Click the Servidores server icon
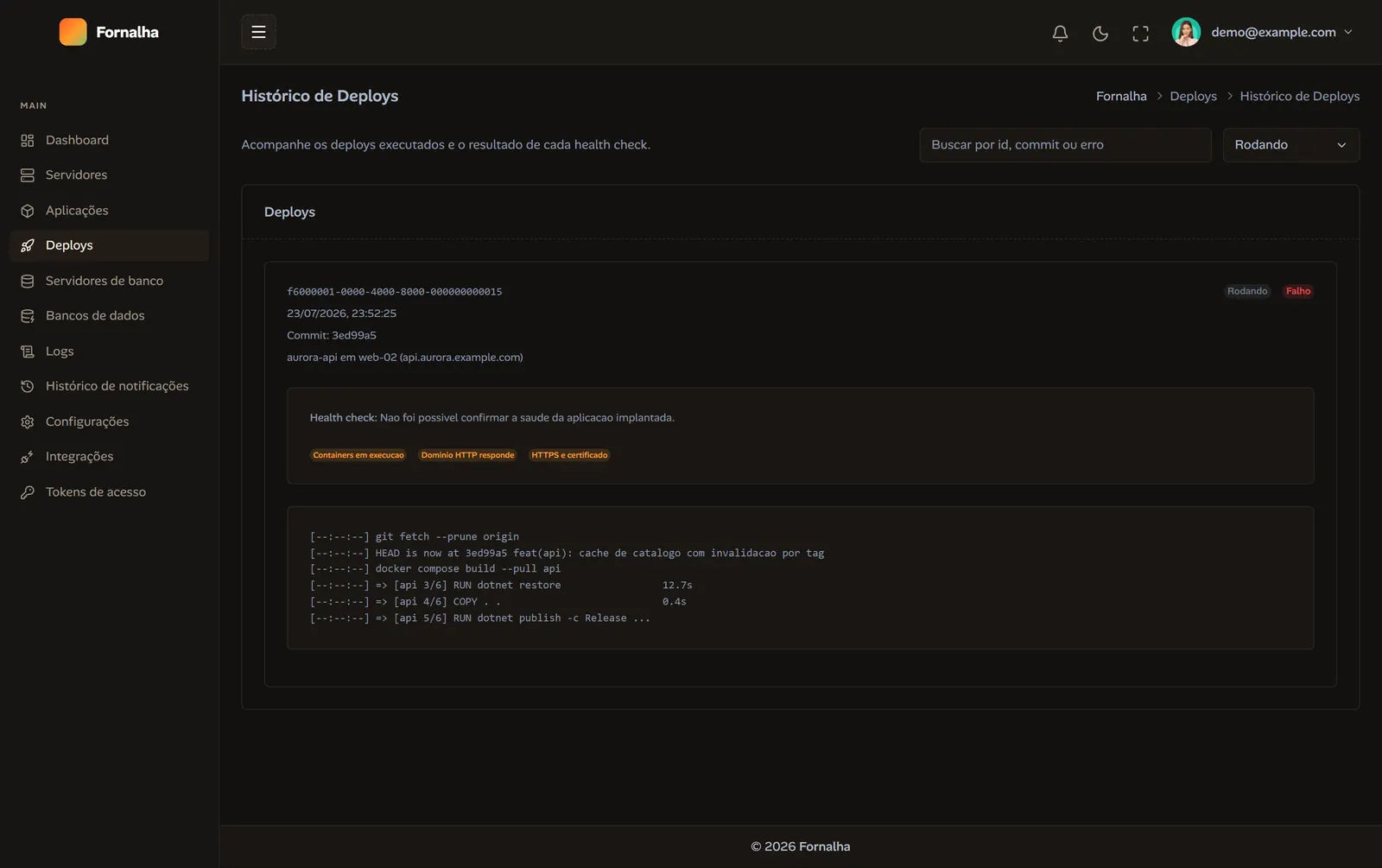Viewport: 1382px width, 868px height. (x=28, y=175)
